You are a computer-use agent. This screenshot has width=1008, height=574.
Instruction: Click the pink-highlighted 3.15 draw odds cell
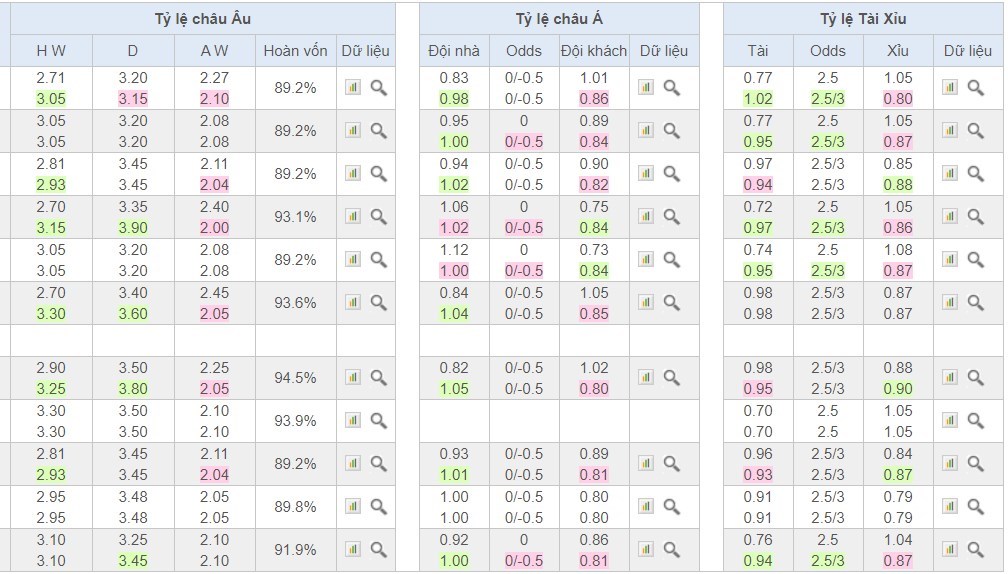pos(133,99)
